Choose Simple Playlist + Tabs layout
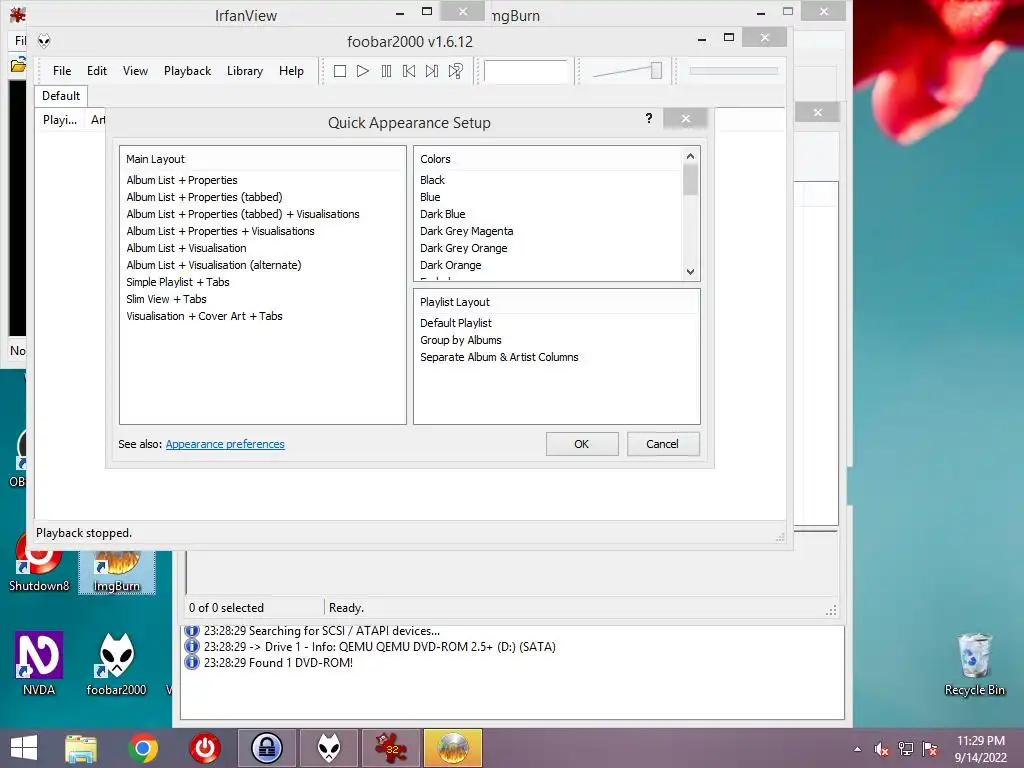The image size is (1024, 768). pyautogui.click(x=178, y=281)
